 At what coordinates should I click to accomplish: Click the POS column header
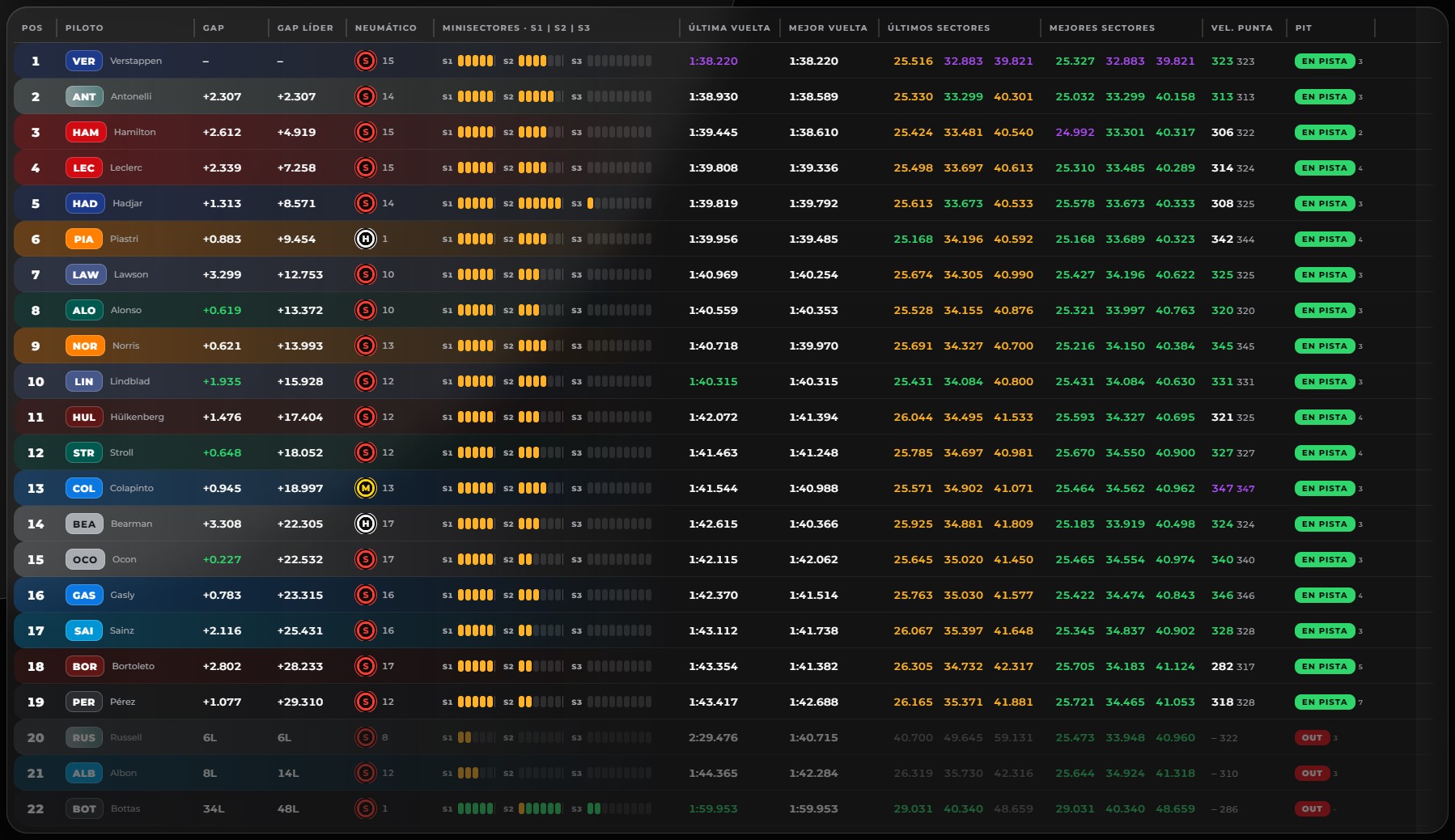32,28
